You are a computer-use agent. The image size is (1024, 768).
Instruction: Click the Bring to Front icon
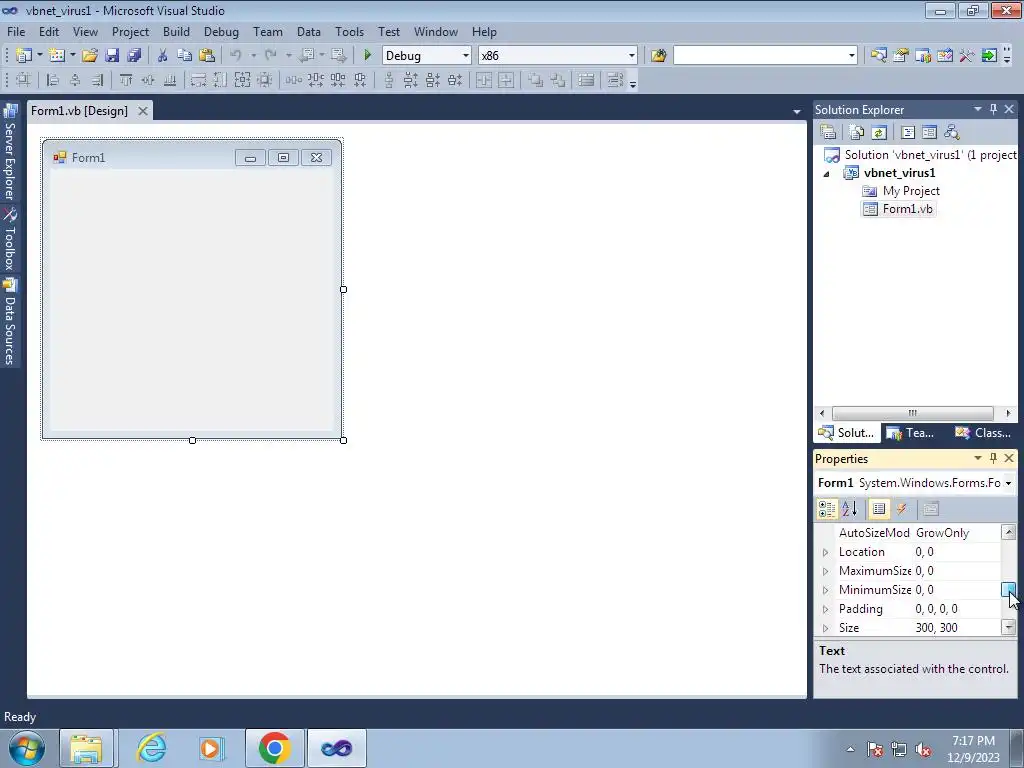click(x=536, y=80)
